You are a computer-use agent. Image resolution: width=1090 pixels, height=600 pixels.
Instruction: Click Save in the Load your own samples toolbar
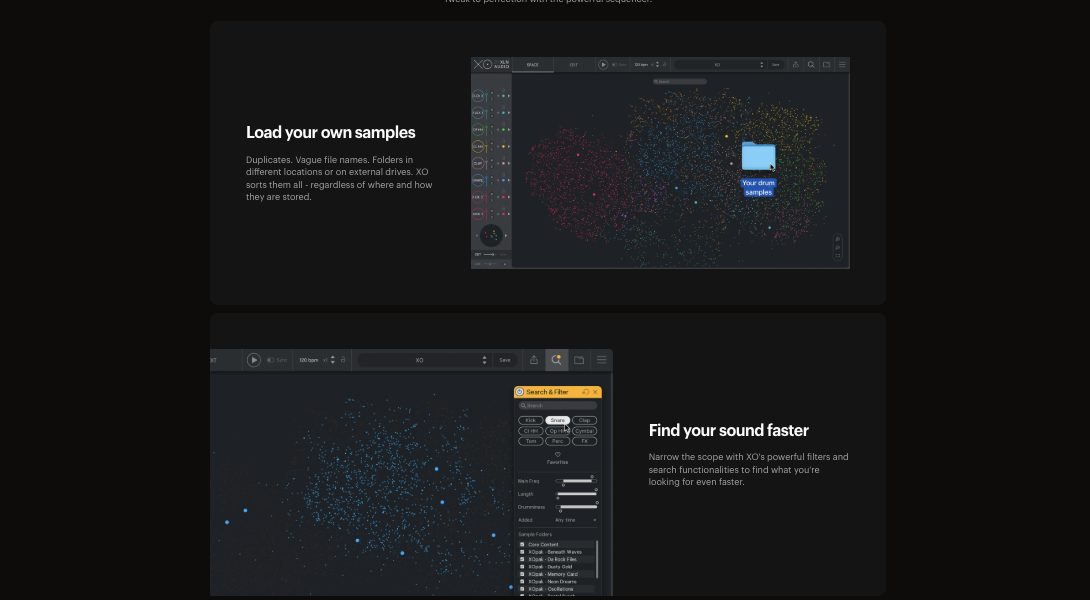point(776,65)
